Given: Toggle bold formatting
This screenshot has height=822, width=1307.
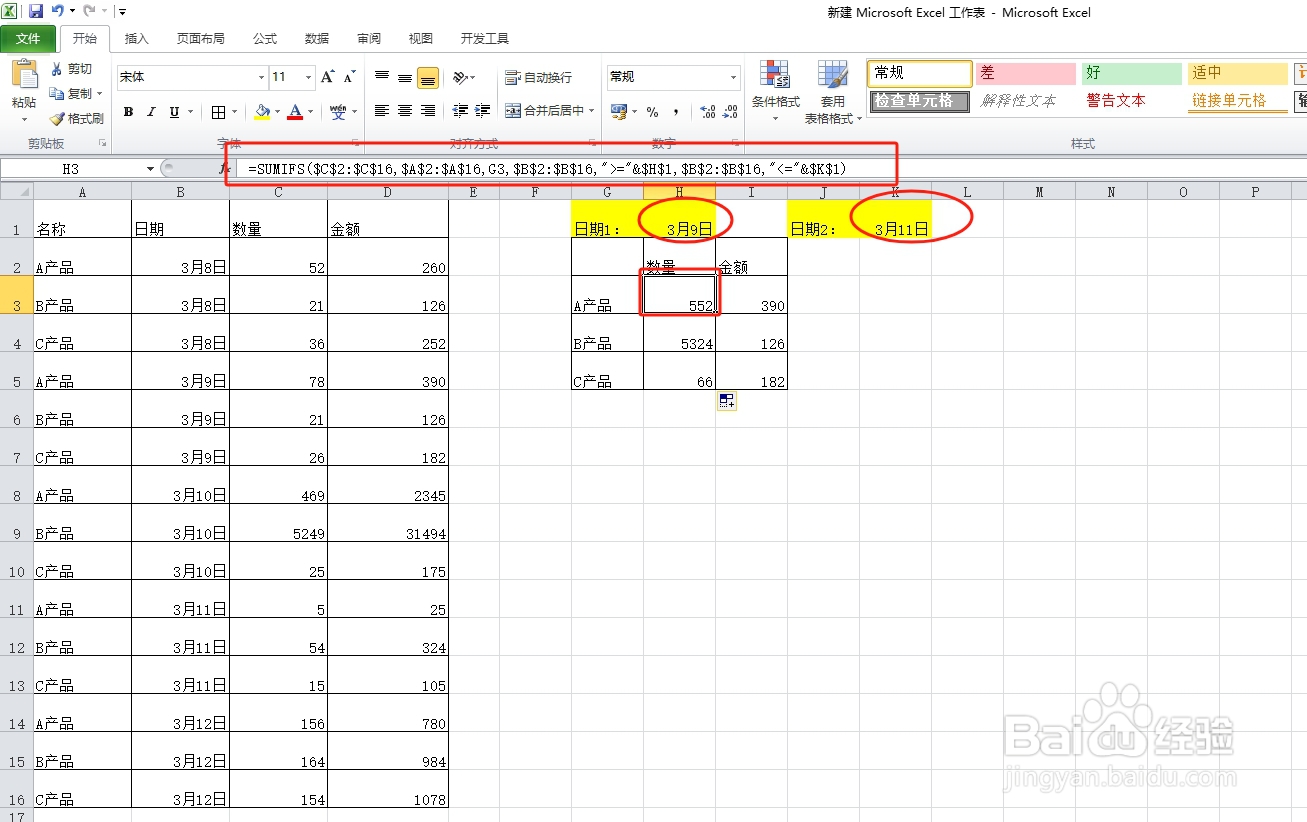Looking at the screenshot, I should tap(129, 112).
